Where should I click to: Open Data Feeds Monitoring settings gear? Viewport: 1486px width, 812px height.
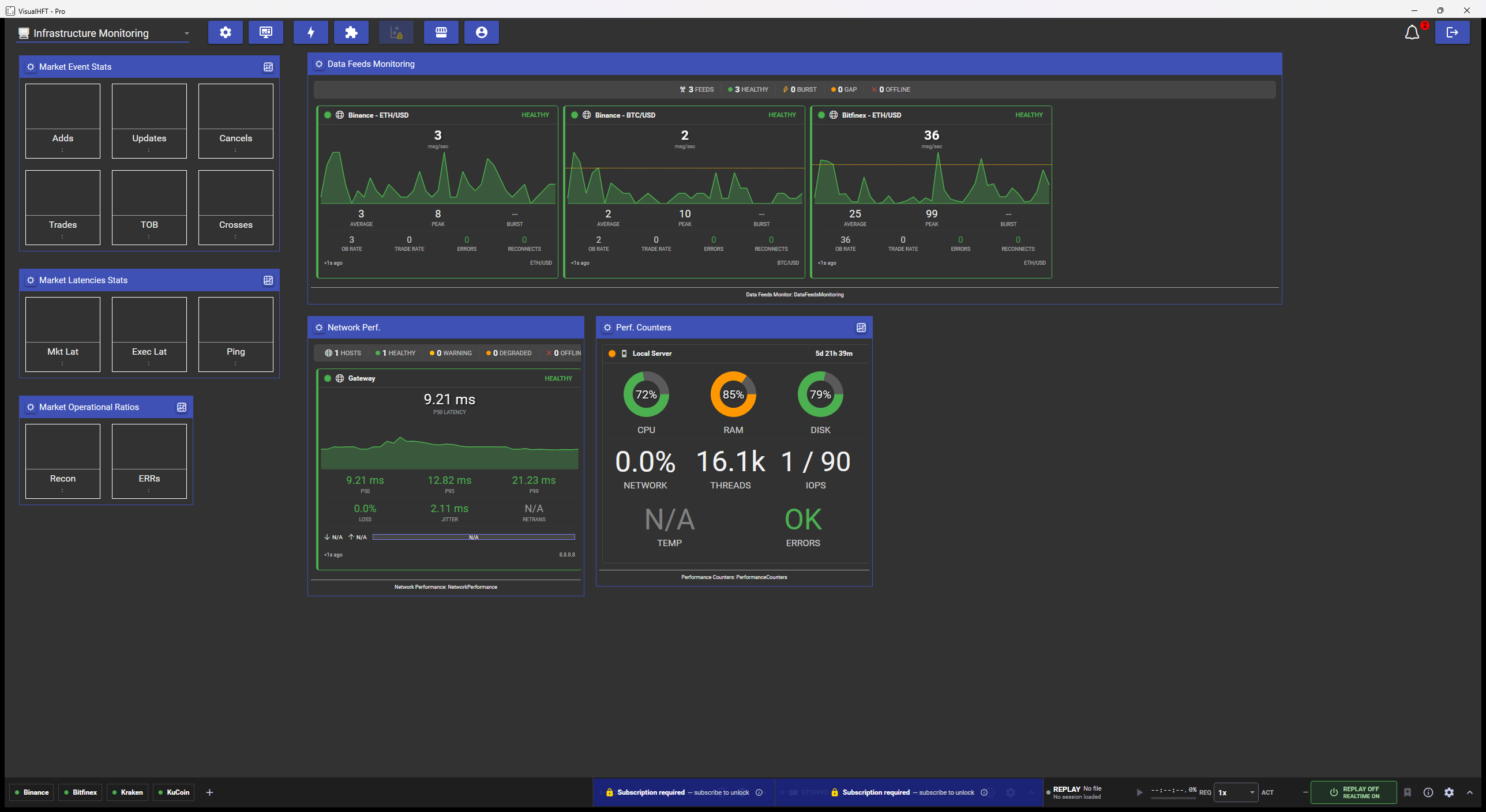[319, 64]
